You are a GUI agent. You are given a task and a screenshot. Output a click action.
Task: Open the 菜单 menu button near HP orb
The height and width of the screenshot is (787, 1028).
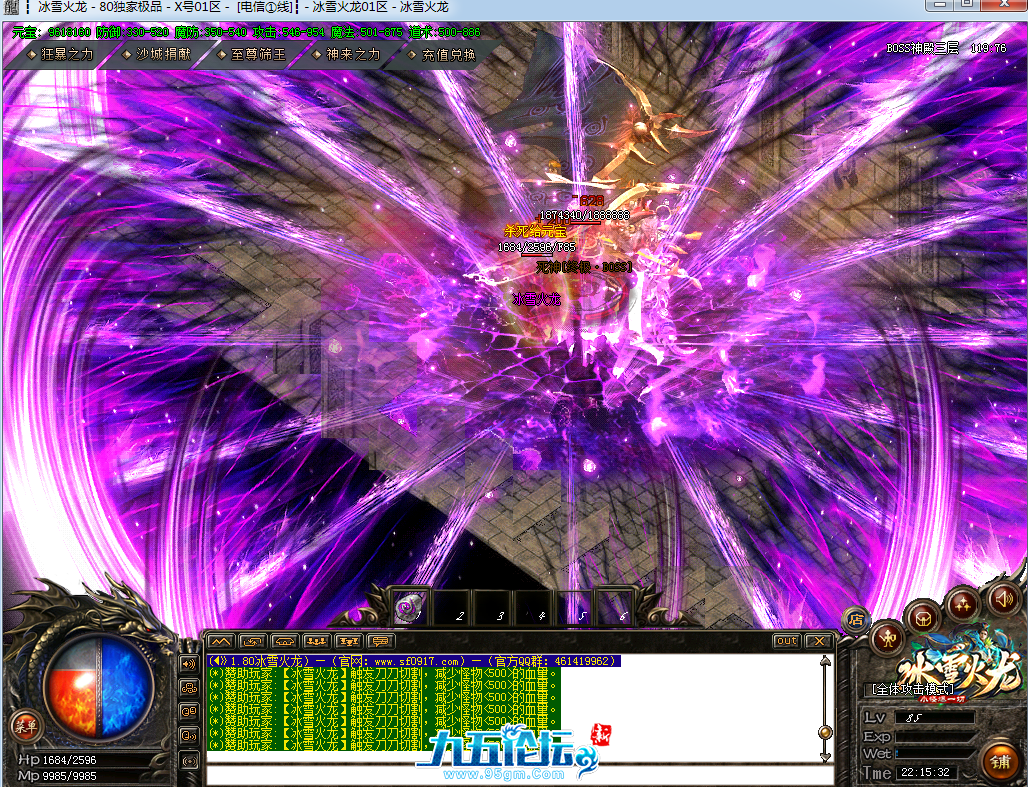(x=26, y=726)
